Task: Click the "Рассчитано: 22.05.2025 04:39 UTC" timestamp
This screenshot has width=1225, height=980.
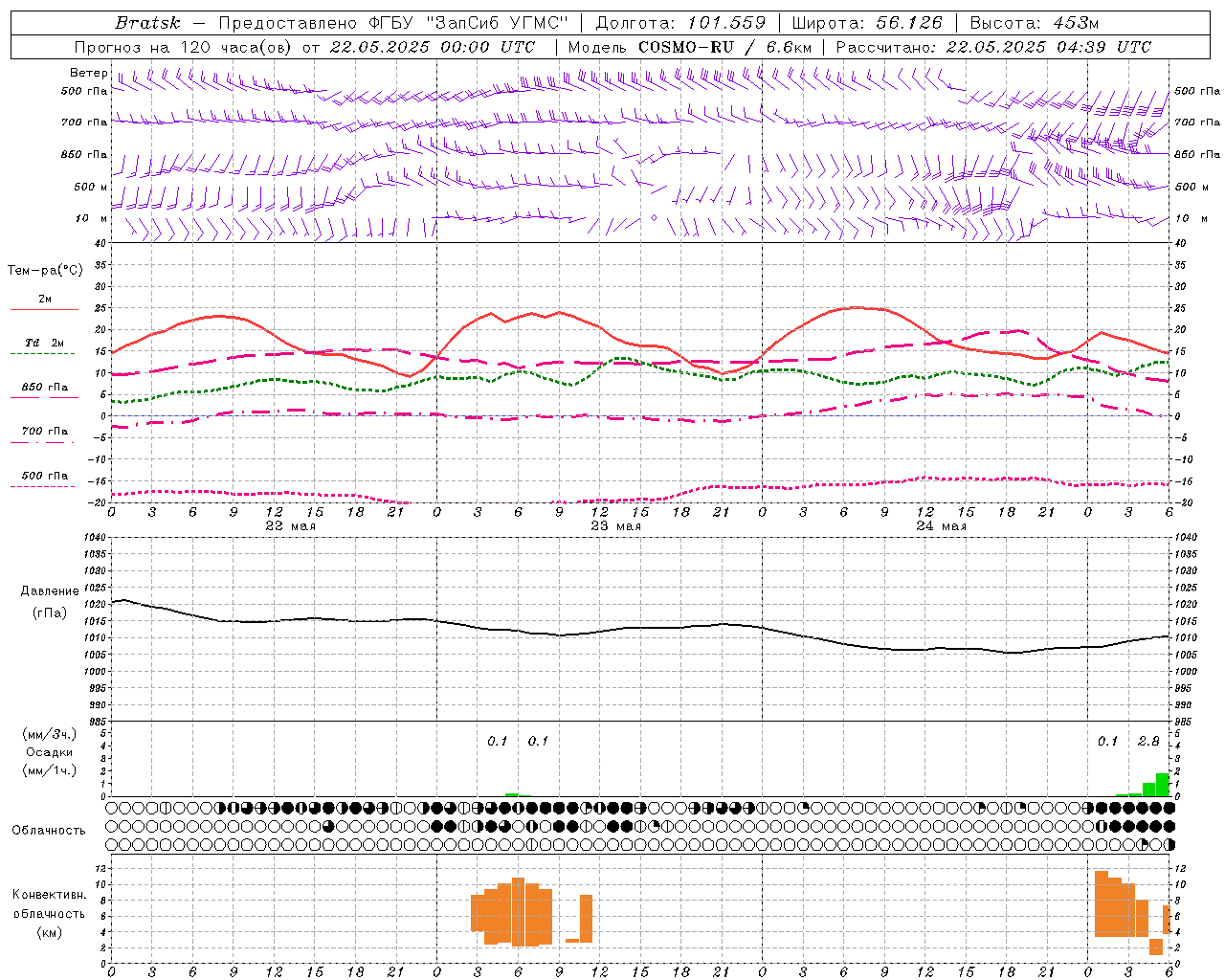Action: point(993,46)
